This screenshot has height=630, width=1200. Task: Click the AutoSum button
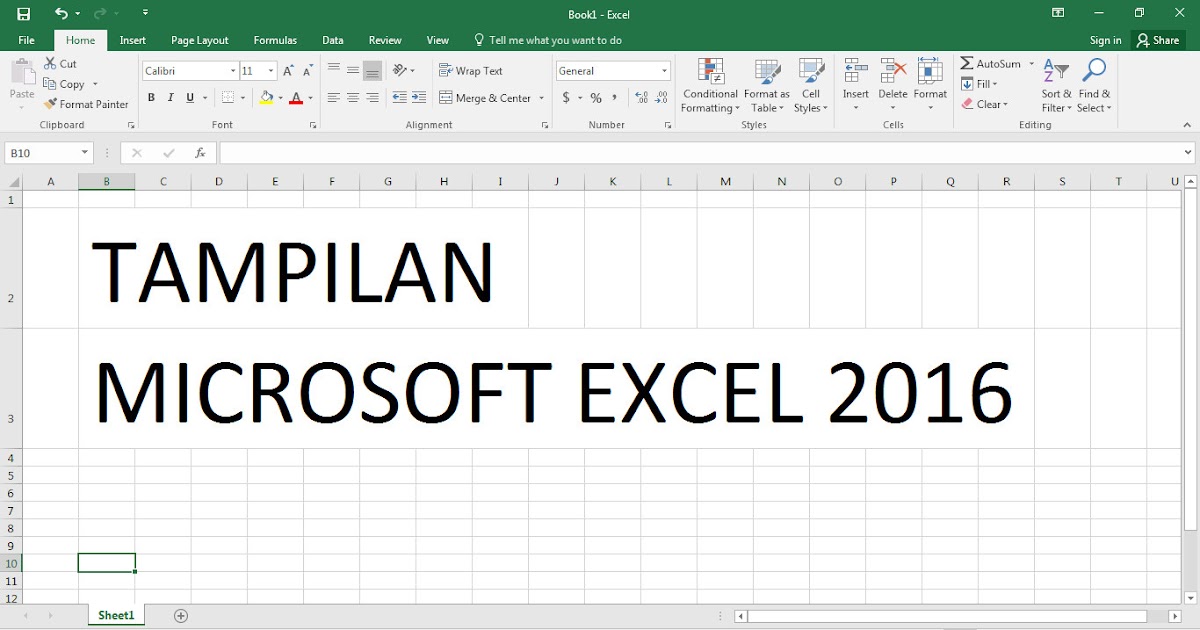click(x=991, y=64)
